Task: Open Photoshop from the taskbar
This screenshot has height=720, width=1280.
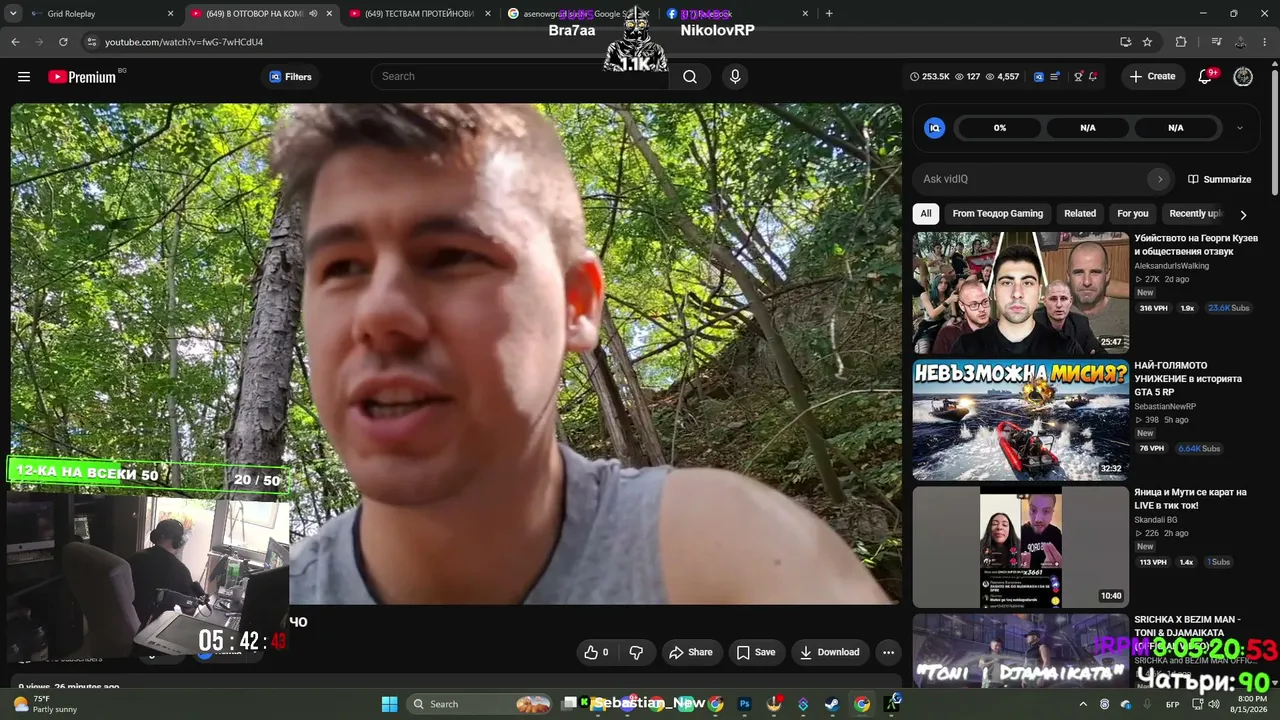Action: (744, 704)
